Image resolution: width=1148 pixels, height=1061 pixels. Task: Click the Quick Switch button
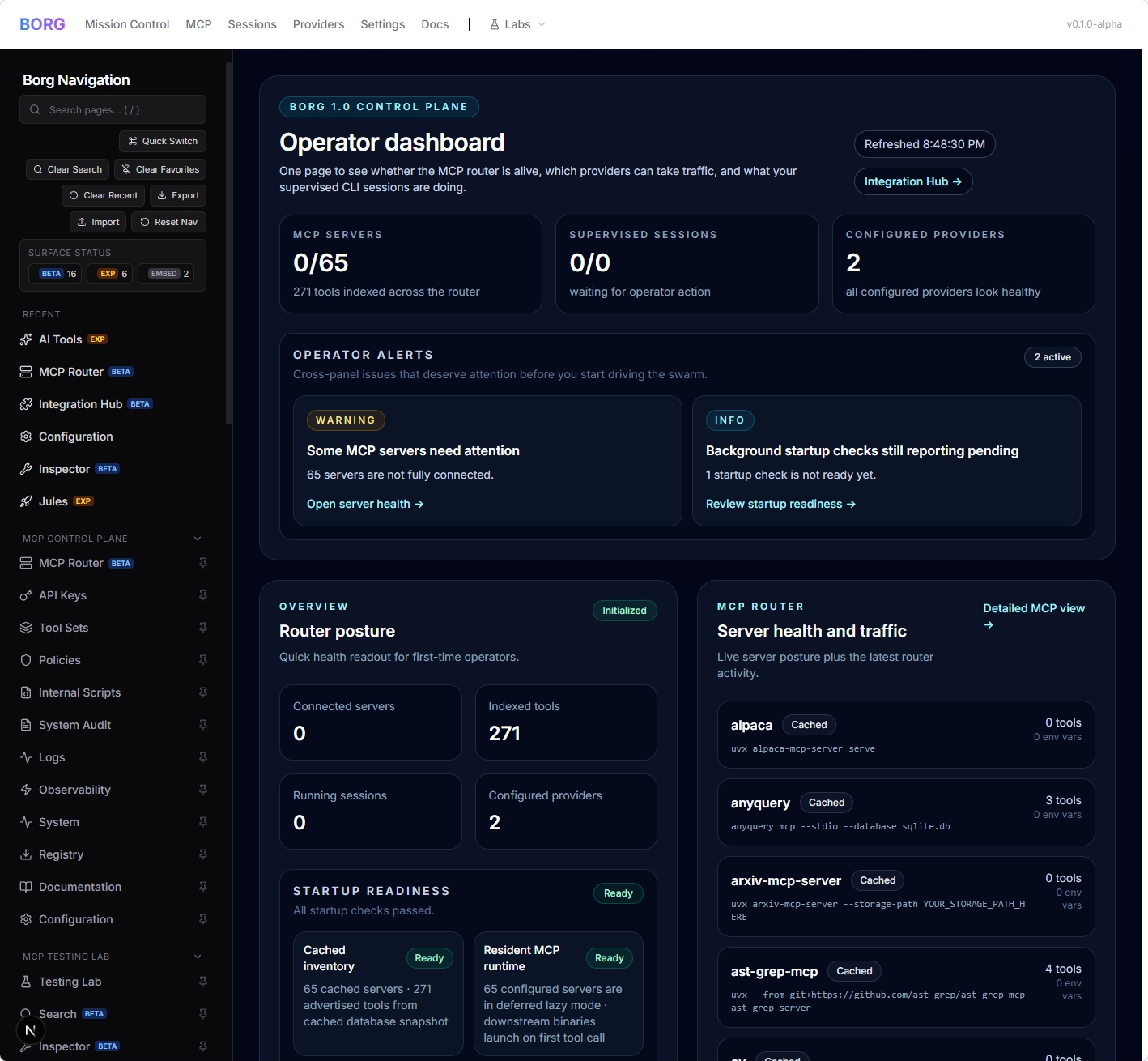(163, 141)
